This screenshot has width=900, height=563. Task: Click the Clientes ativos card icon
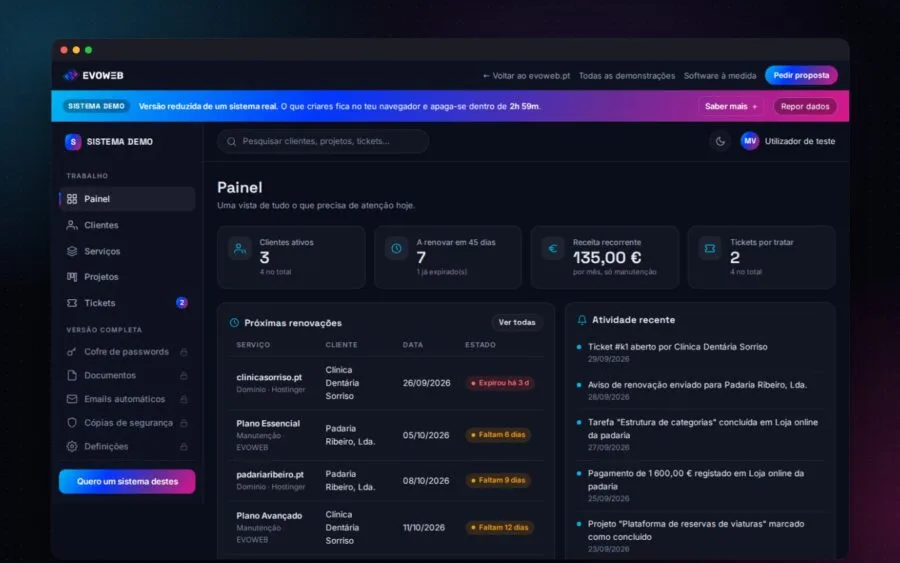(x=239, y=249)
